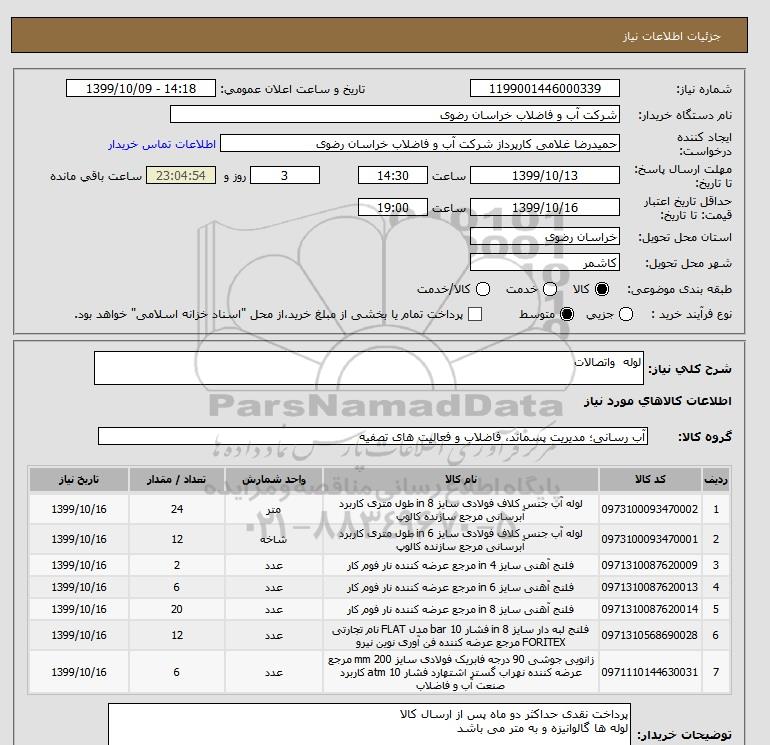Click quantity 20 in row 5

click(x=177, y=609)
